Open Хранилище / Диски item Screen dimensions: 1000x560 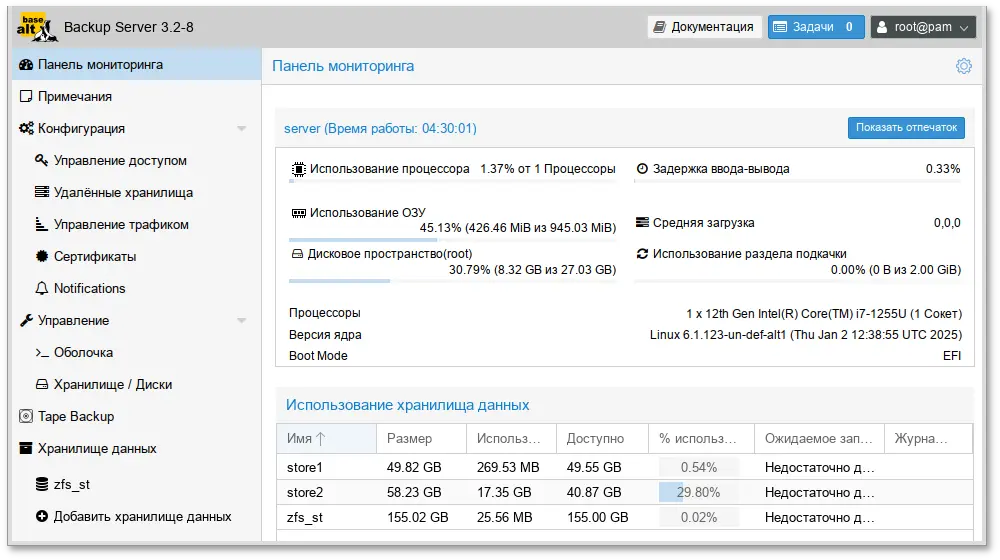point(112,385)
